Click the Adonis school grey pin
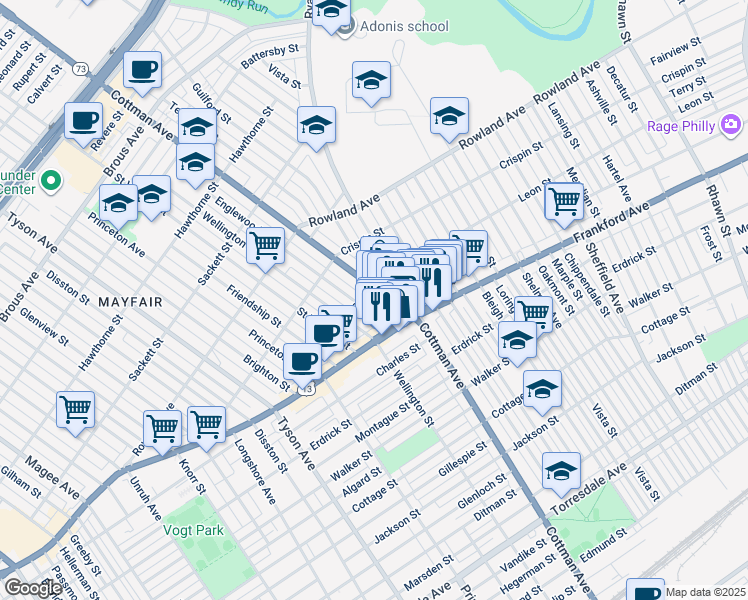Viewport: 748px width, 600px height. [346, 27]
